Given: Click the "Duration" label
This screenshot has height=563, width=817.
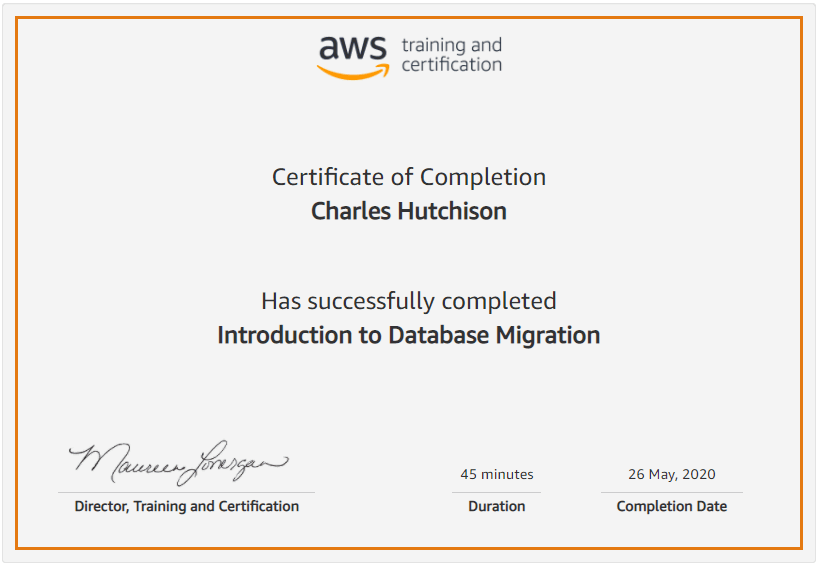Looking at the screenshot, I should 497,506.
